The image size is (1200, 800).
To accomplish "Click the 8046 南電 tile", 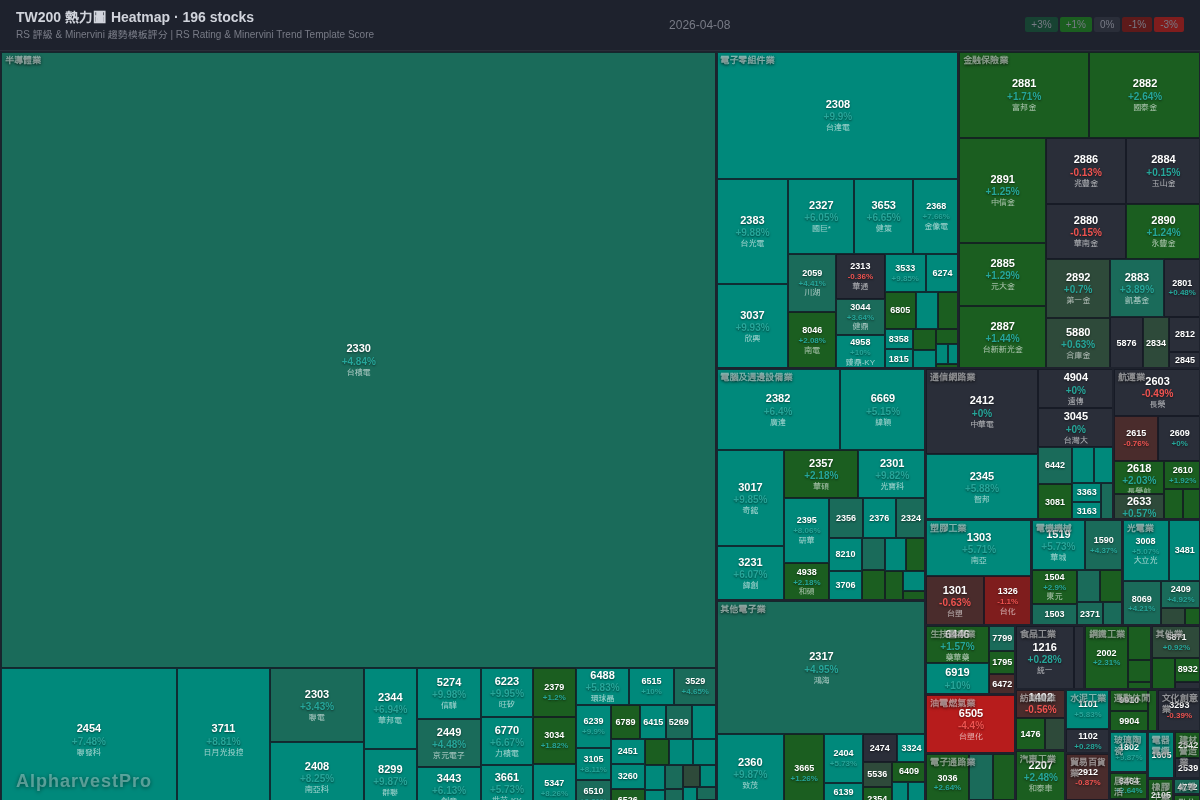I will (812, 340).
